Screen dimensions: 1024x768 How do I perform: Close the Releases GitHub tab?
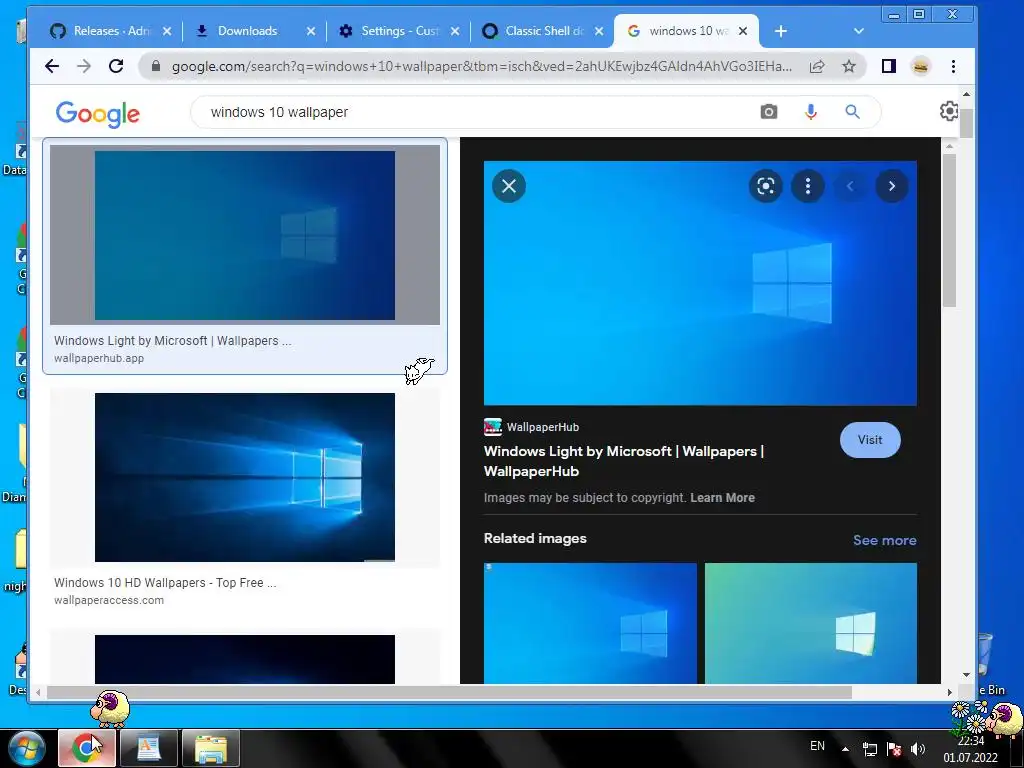[167, 31]
